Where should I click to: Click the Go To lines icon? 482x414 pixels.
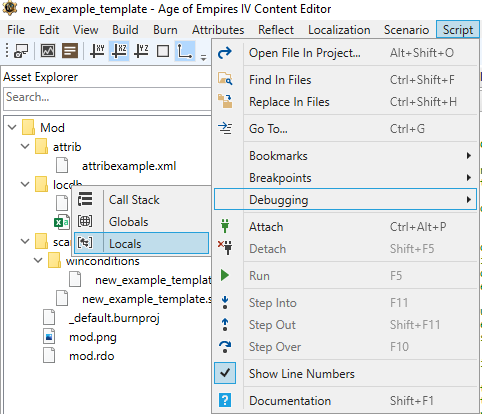point(225,128)
